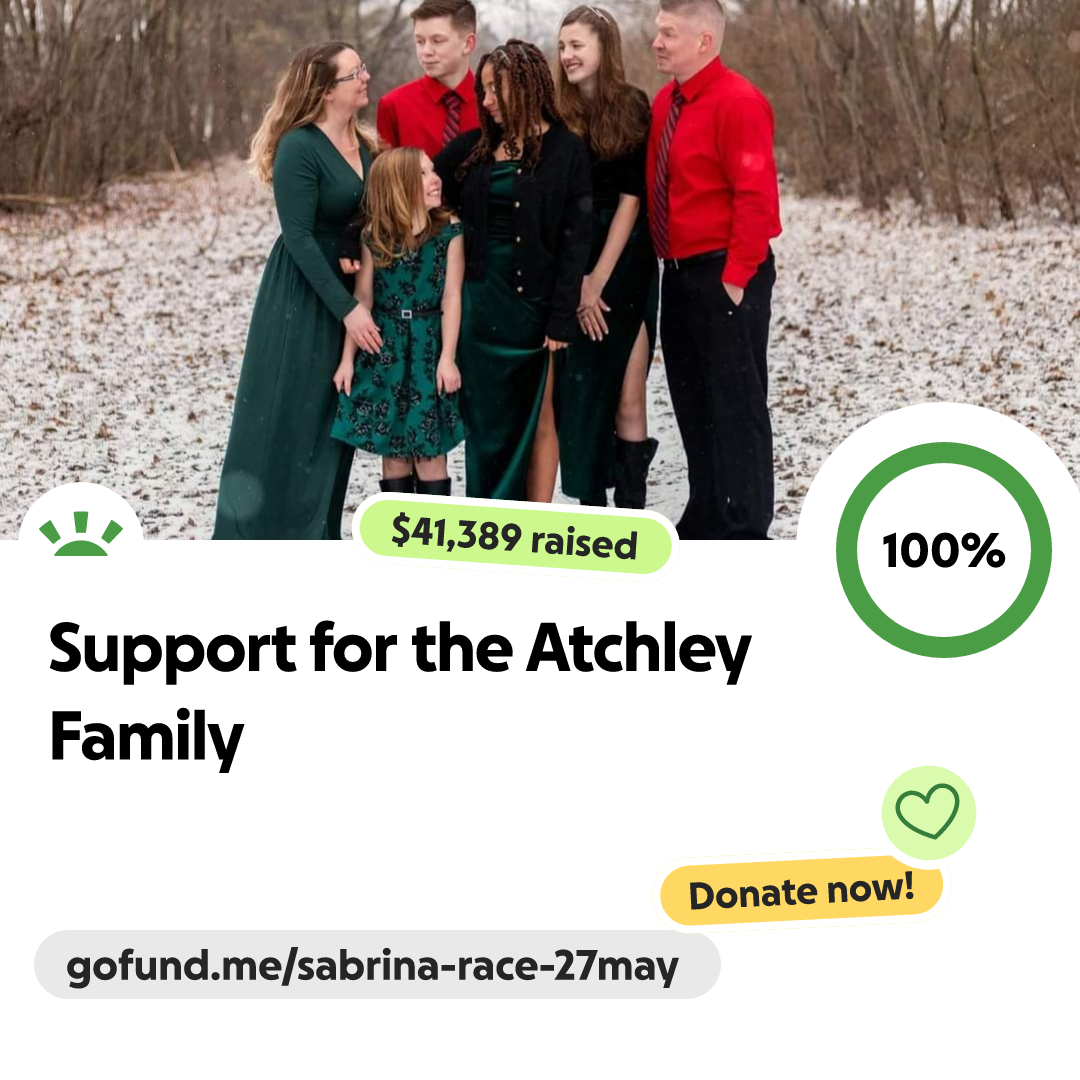1080x1080 pixels.
Task: Click the Donate now! button
Action: click(801, 891)
